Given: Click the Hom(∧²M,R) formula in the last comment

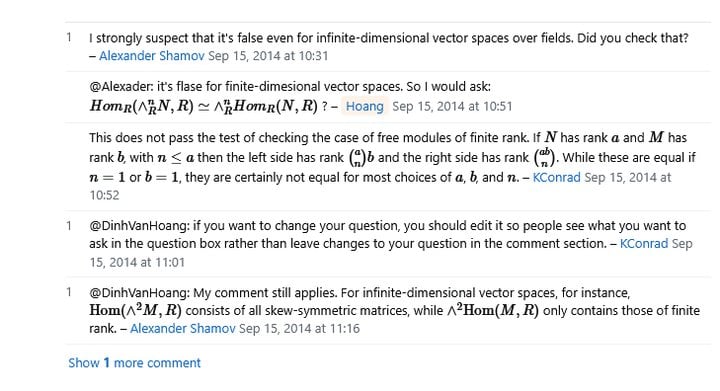Looking at the screenshot, I should tap(135, 310).
